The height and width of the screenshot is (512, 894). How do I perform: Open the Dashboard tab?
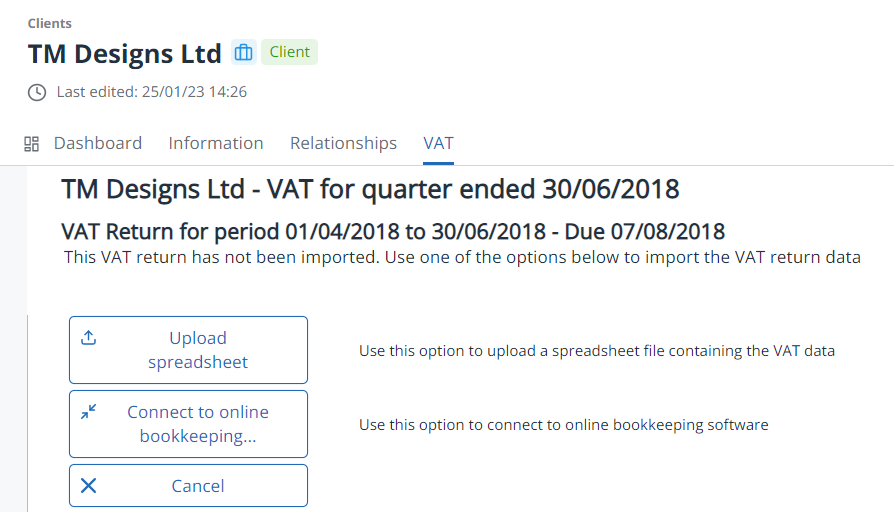click(x=97, y=143)
